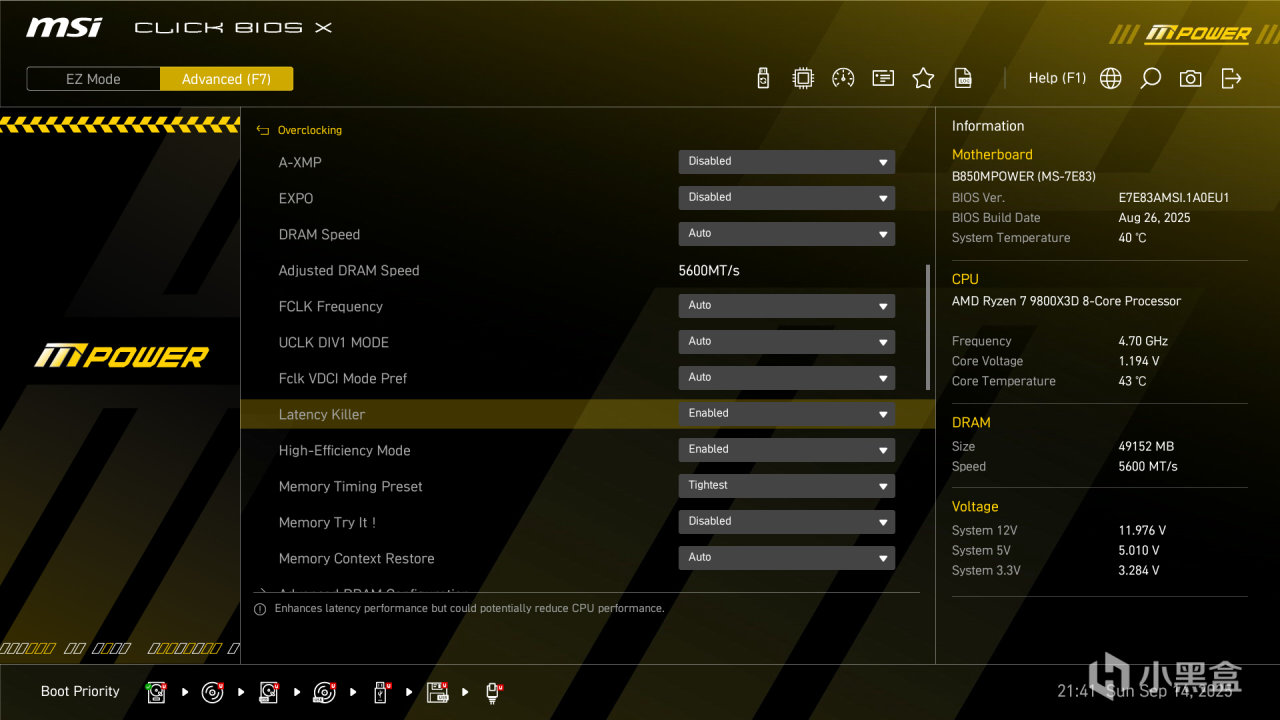This screenshot has height=720, width=1280.
Task: Select the Fclk VDCI Mode Pref label
Action: 343,378
